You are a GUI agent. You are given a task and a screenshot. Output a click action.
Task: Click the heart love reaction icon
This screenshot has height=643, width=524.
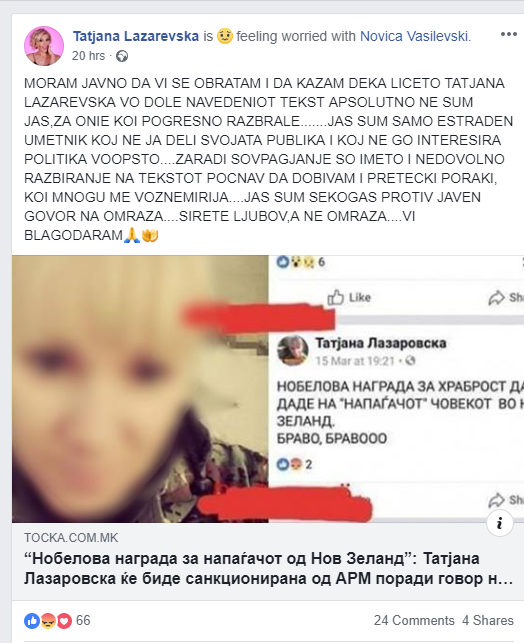[64, 621]
